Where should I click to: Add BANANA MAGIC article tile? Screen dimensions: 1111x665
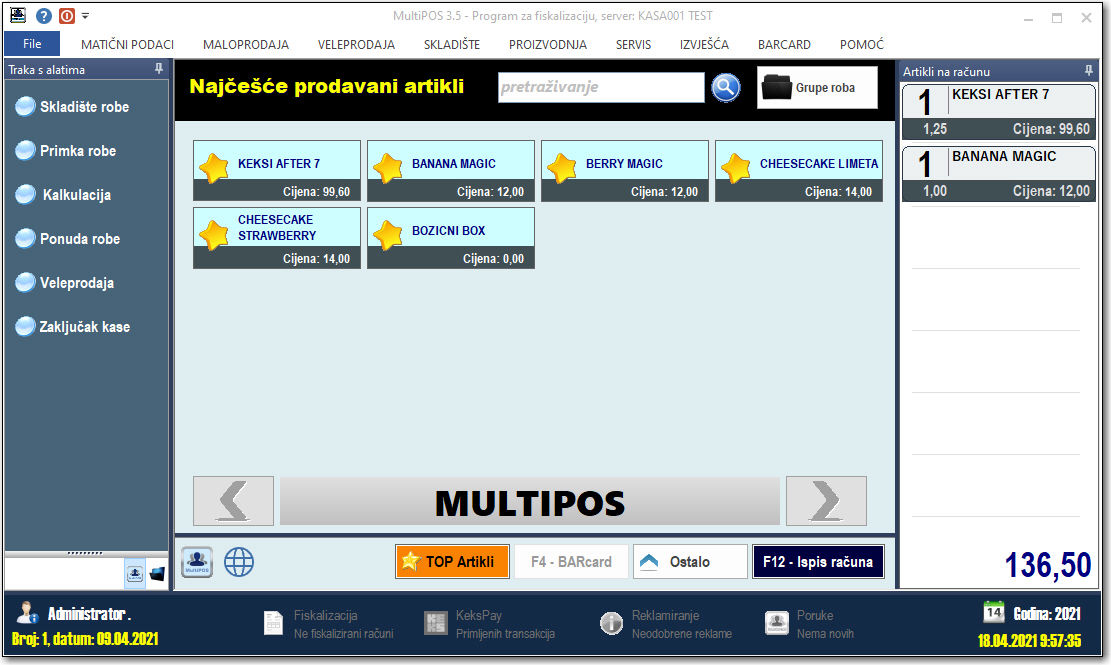click(451, 171)
